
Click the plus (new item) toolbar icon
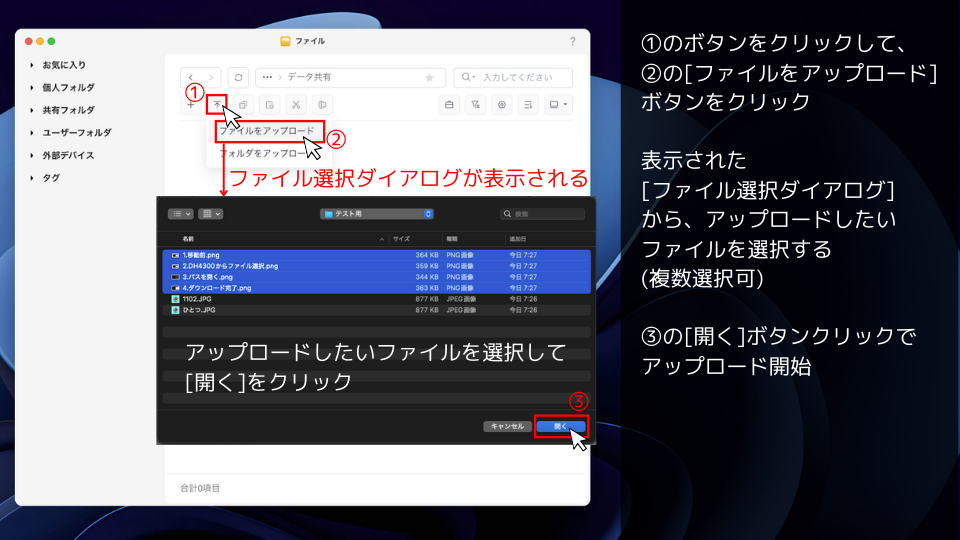pos(190,104)
